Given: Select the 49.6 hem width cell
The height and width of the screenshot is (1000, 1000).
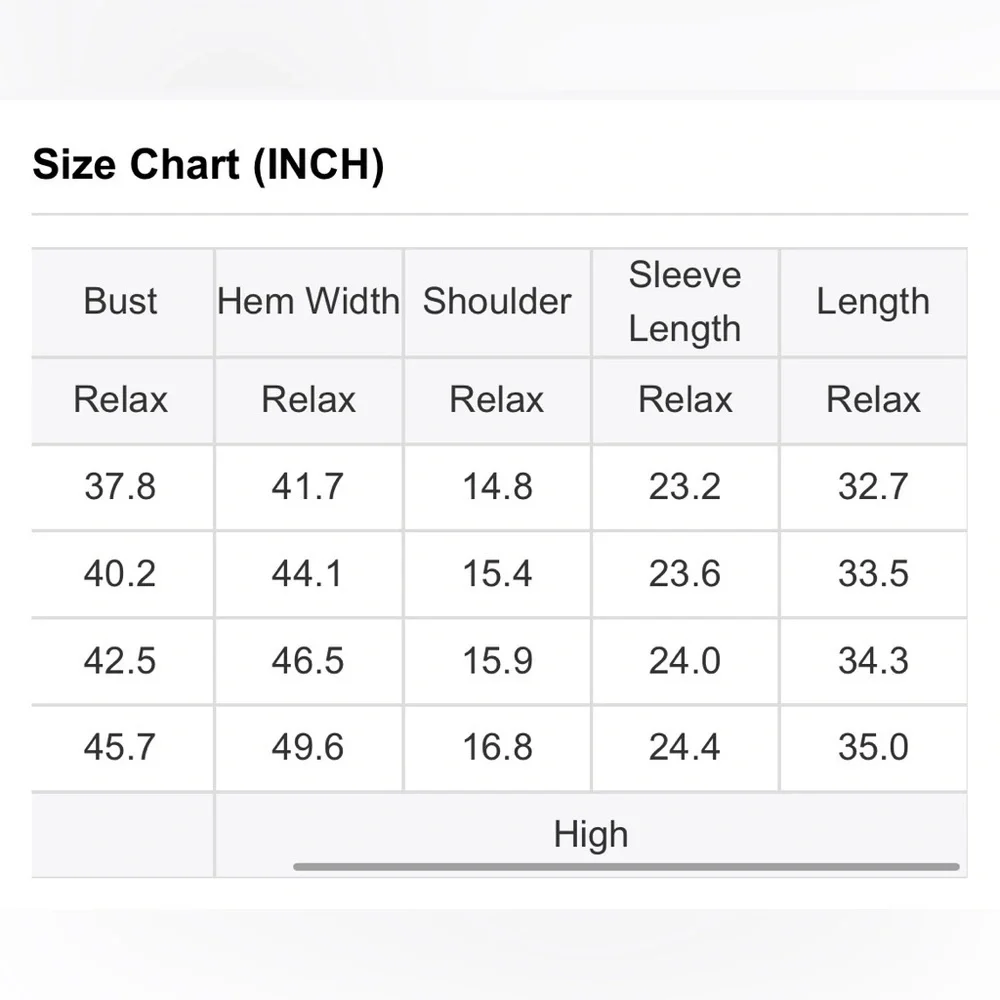Looking at the screenshot, I should pyautogui.click(x=308, y=747).
